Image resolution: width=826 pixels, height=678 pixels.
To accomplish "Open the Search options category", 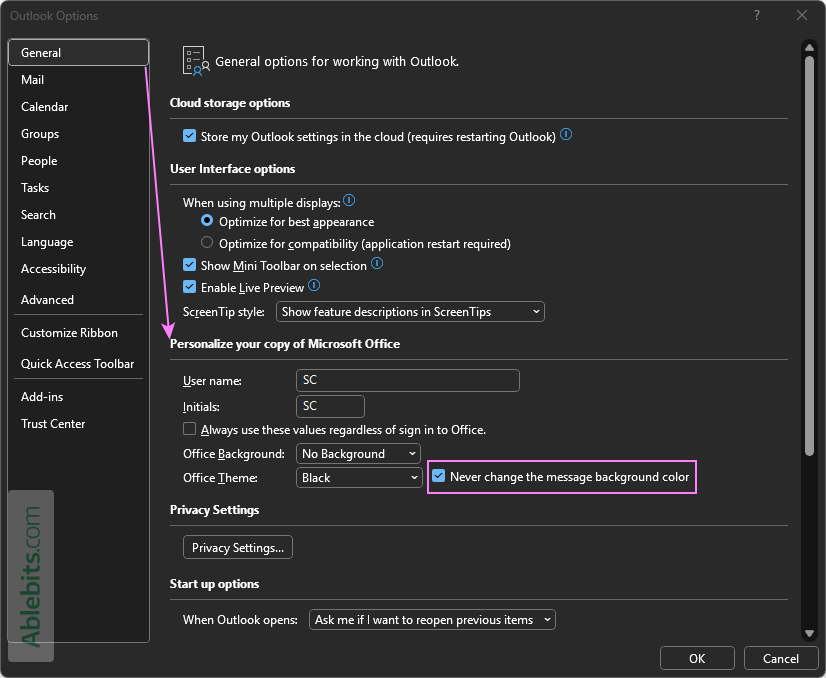I will click(78, 215).
